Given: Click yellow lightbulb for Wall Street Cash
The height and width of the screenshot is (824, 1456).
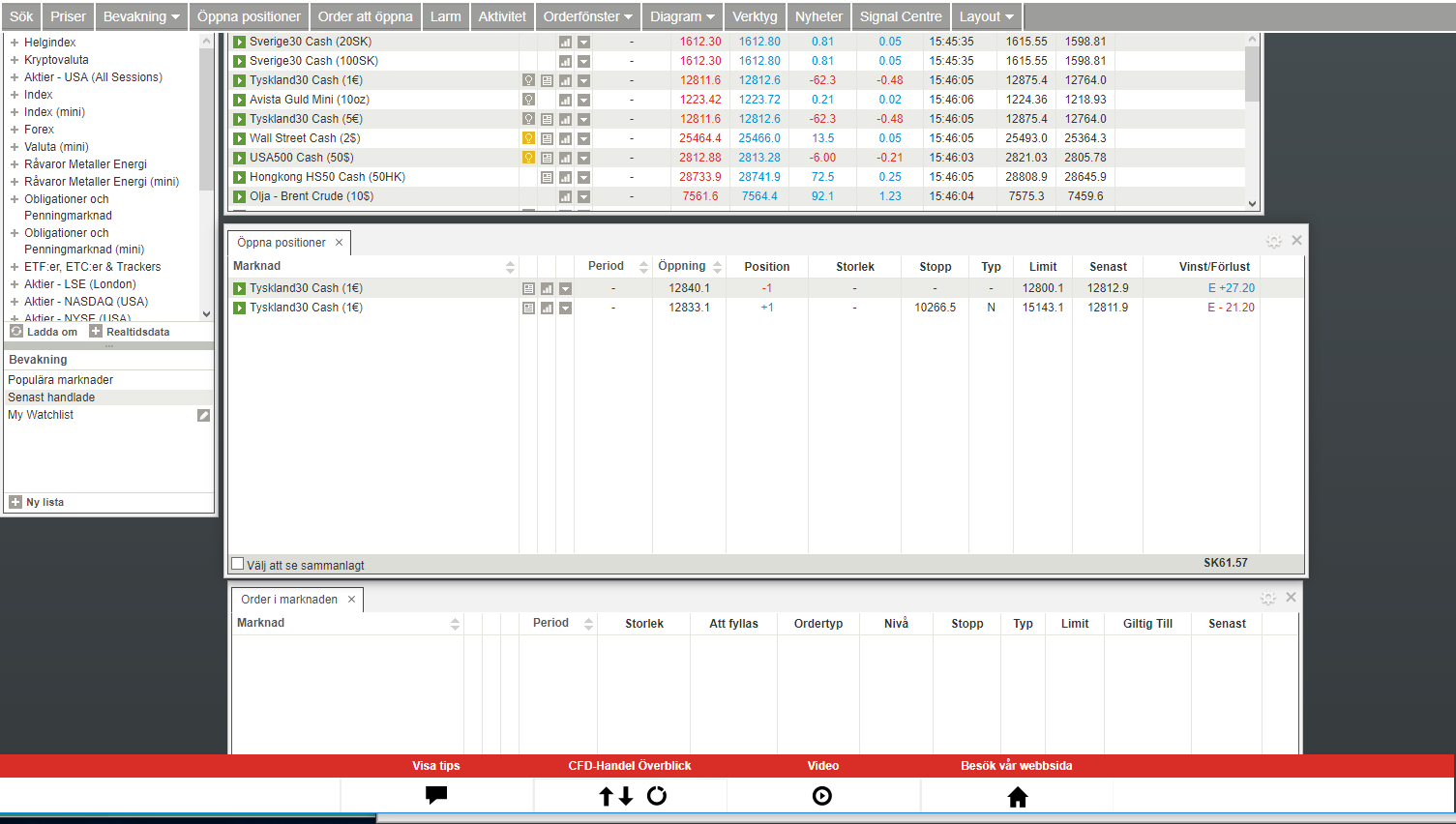Looking at the screenshot, I should point(528,138).
